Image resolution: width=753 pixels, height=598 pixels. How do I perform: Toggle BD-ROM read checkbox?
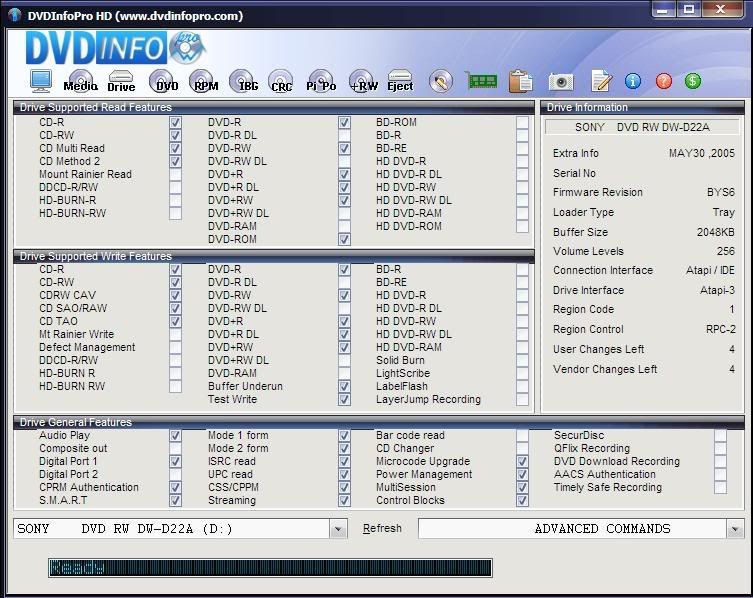tap(522, 122)
